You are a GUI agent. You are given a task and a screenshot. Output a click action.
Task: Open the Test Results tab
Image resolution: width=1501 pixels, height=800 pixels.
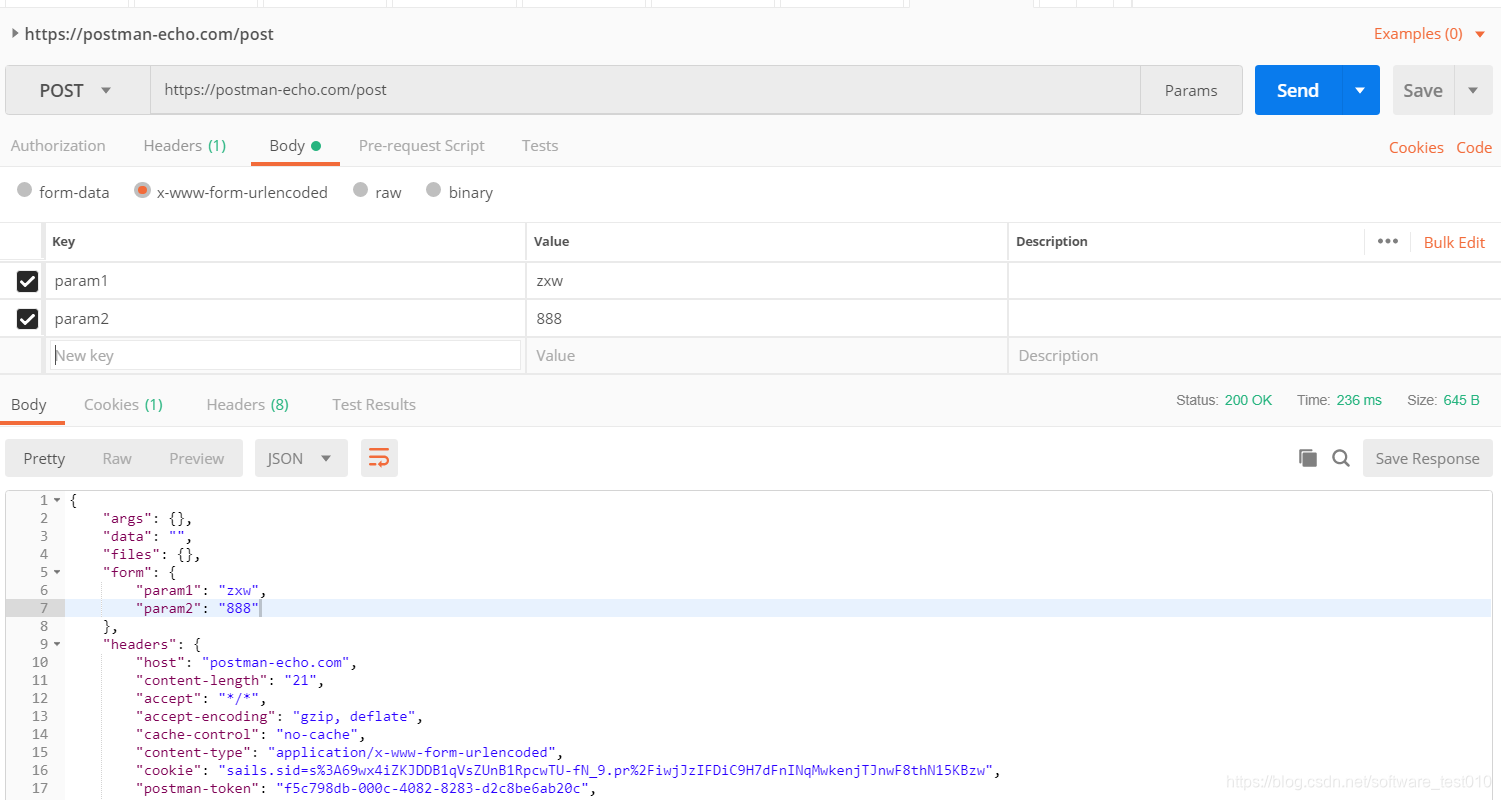pos(374,404)
